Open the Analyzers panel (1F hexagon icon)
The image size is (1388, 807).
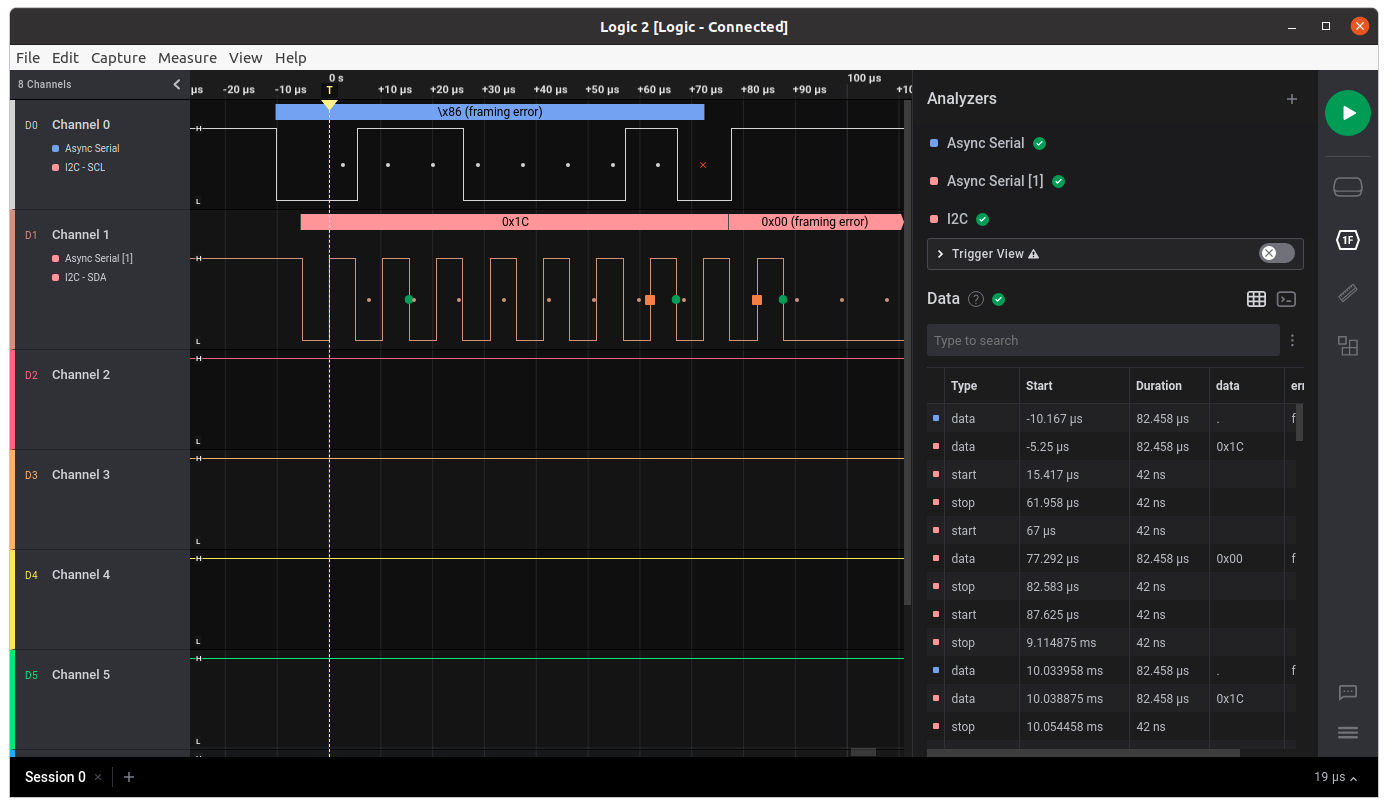[x=1348, y=240]
